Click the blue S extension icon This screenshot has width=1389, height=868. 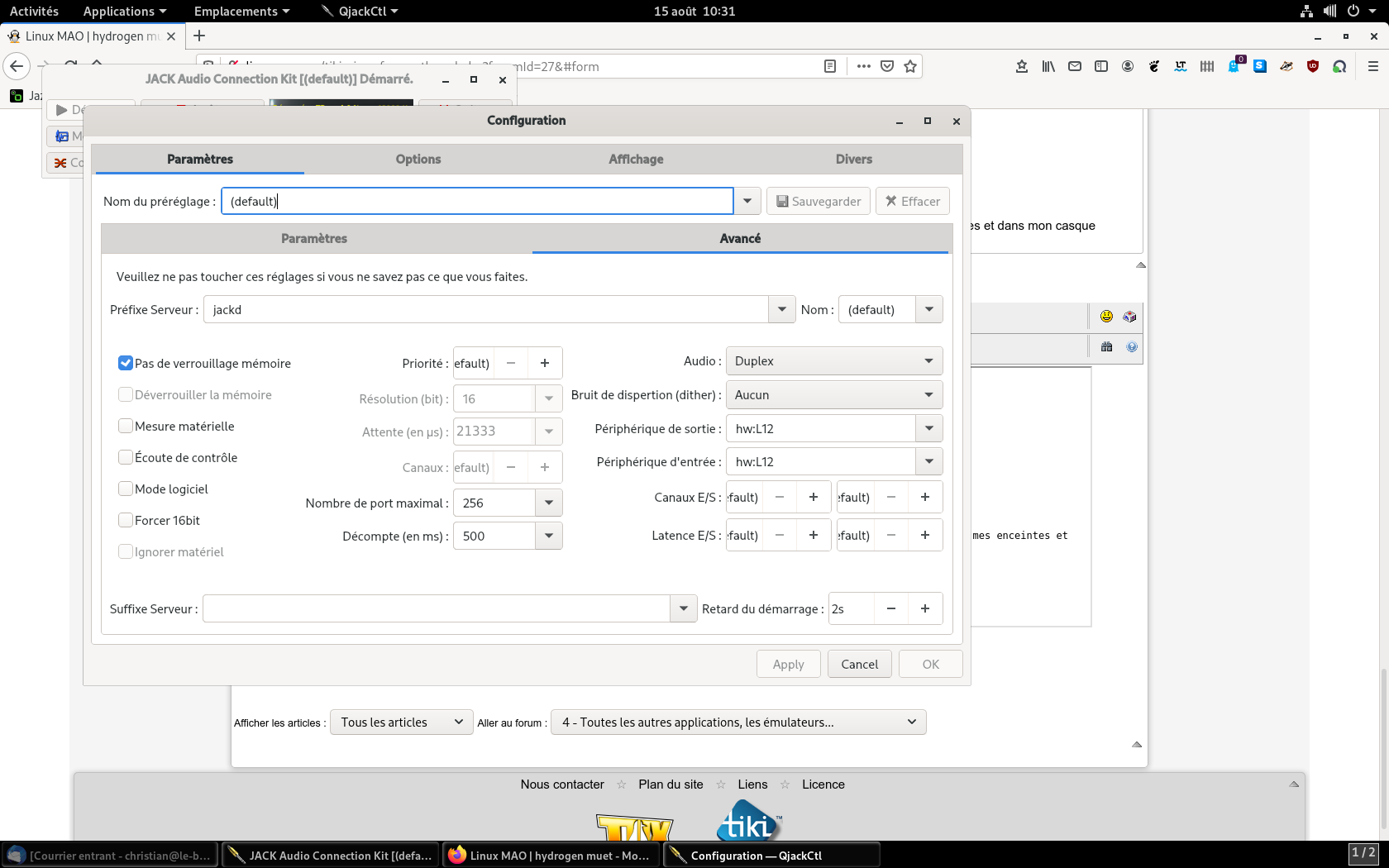coord(1260,66)
